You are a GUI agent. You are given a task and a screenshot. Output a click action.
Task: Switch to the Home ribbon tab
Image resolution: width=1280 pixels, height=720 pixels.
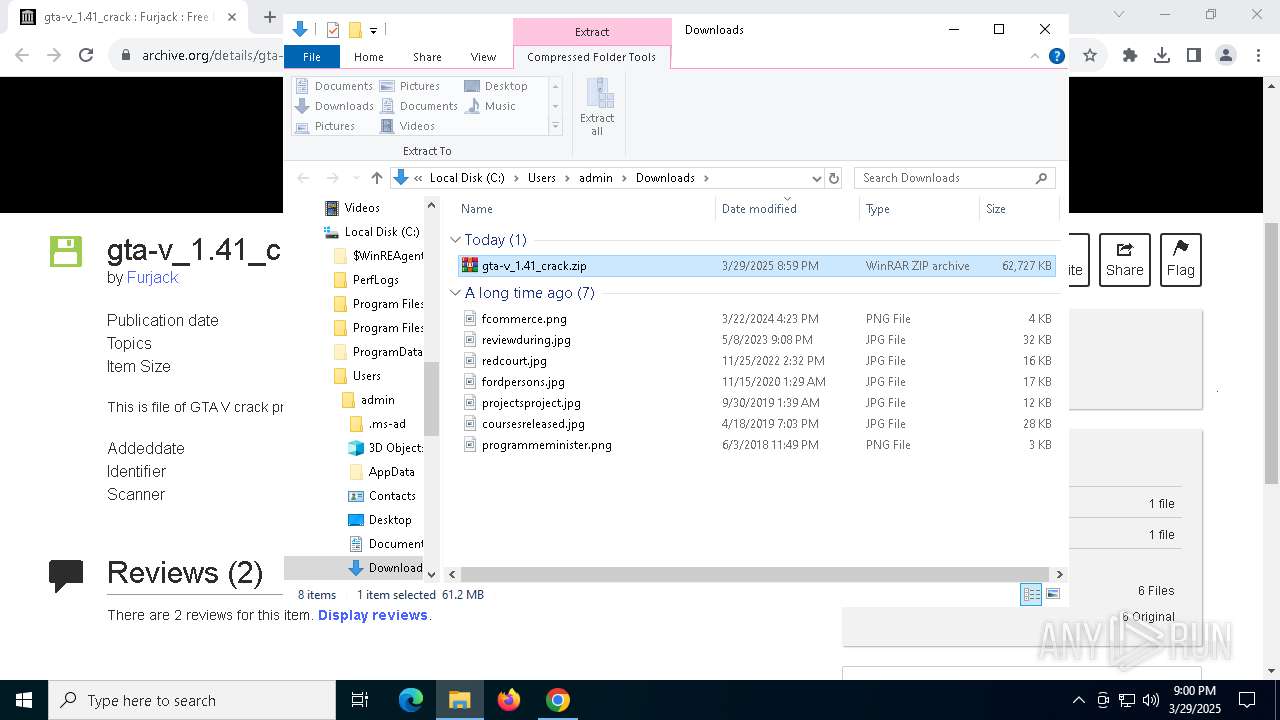(x=368, y=57)
